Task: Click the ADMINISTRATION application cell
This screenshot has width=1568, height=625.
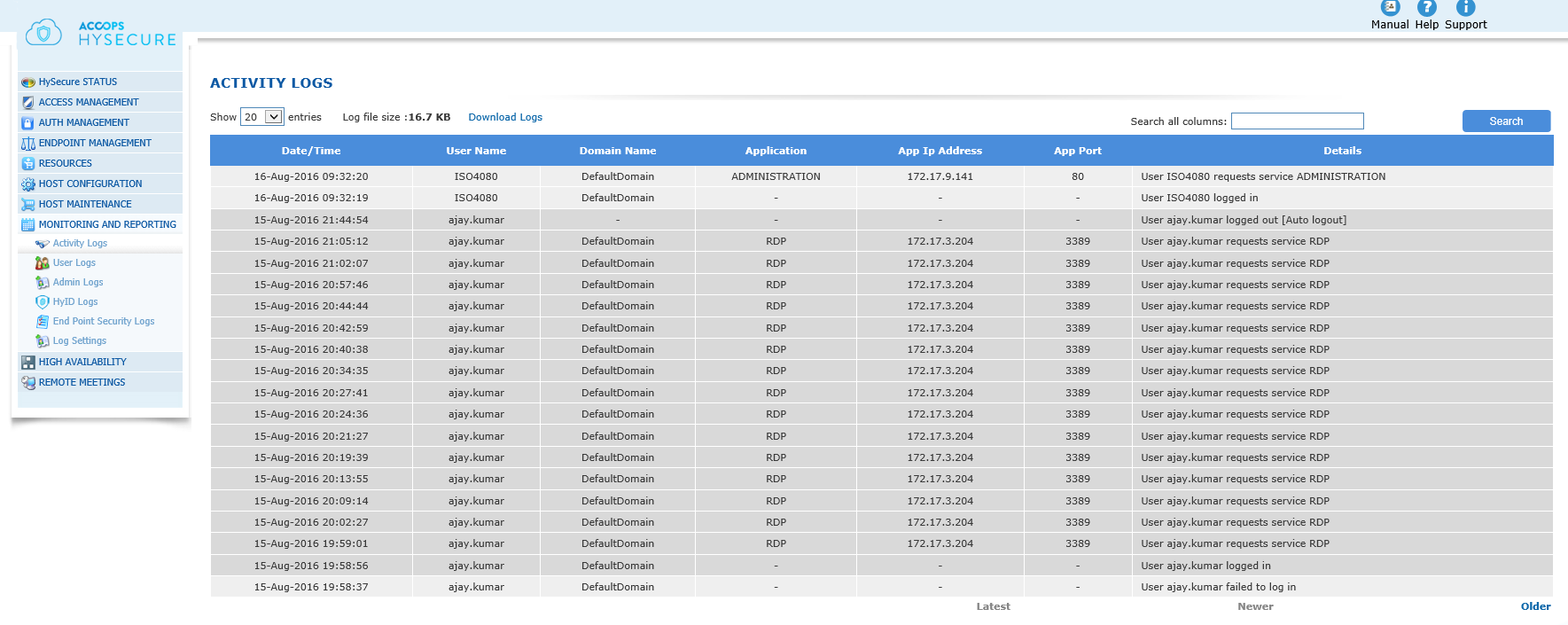Action: (776, 176)
